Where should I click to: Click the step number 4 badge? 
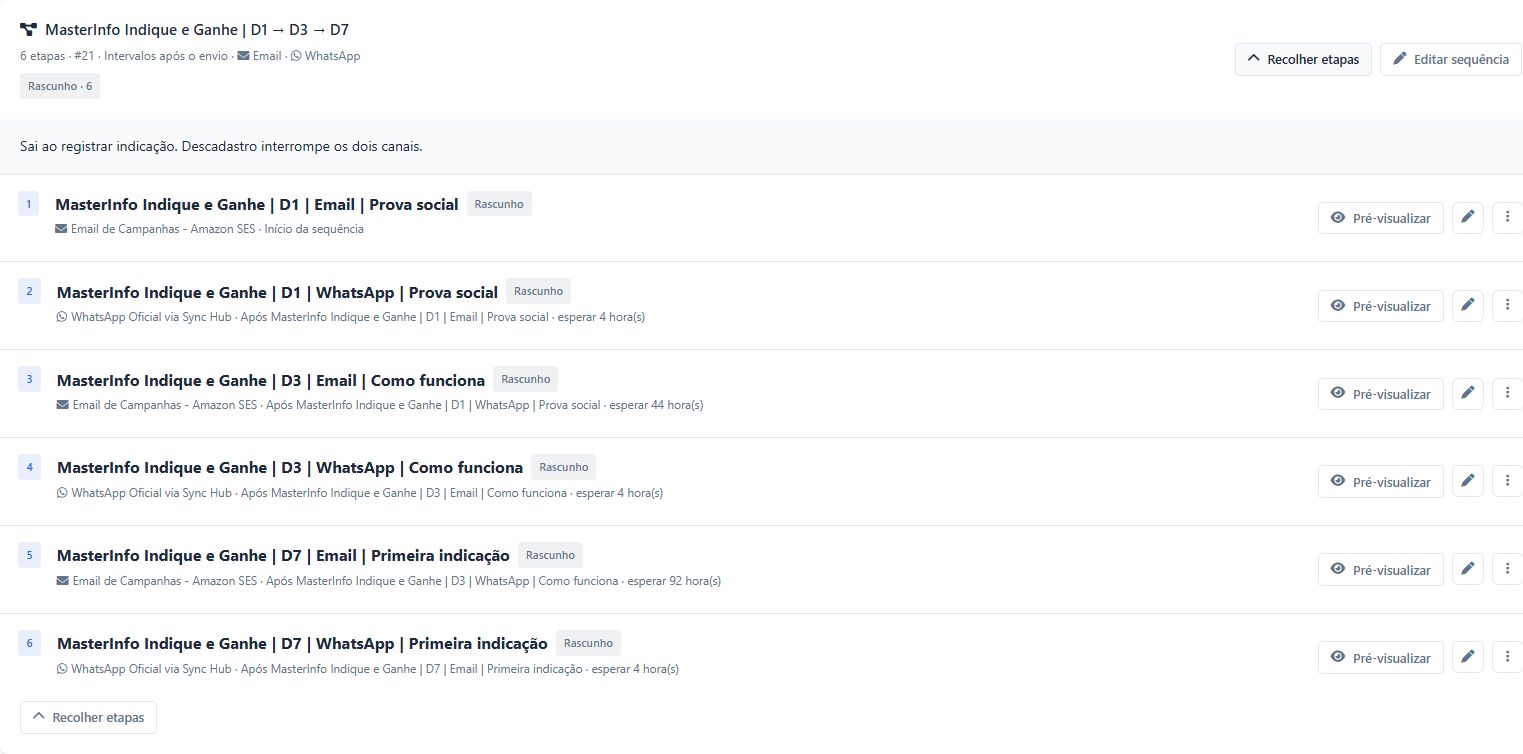29,467
